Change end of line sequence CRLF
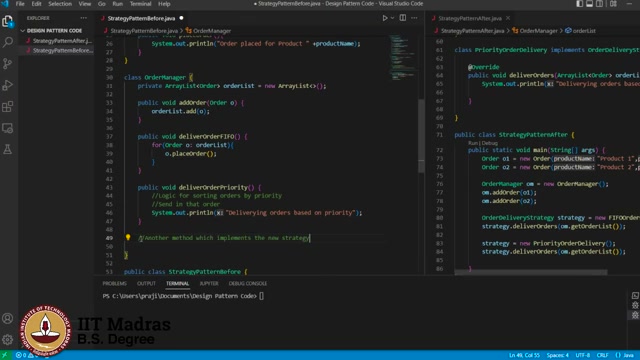The width and height of the screenshot is (640, 360). point(602,355)
